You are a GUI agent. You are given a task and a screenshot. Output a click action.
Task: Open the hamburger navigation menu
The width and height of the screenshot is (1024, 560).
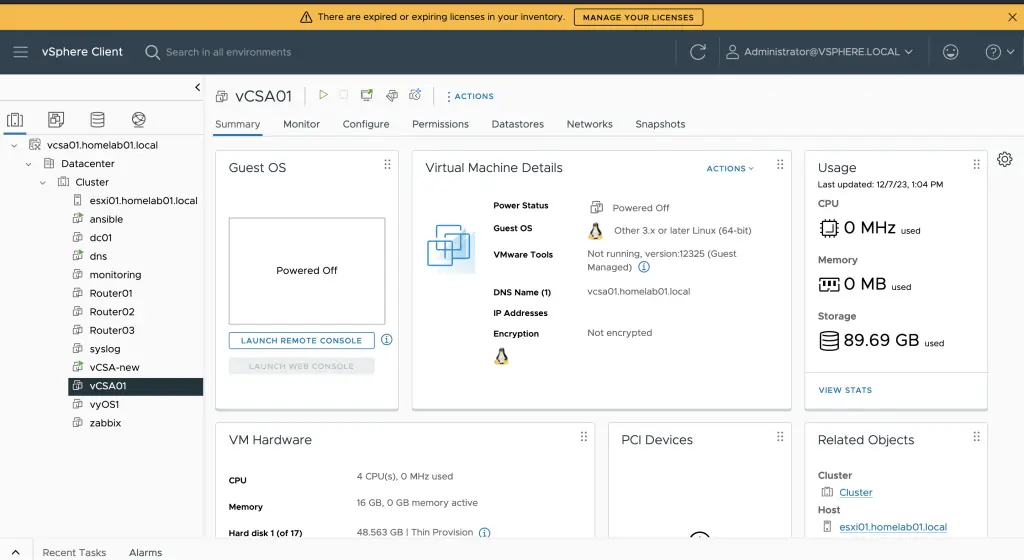(20, 52)
